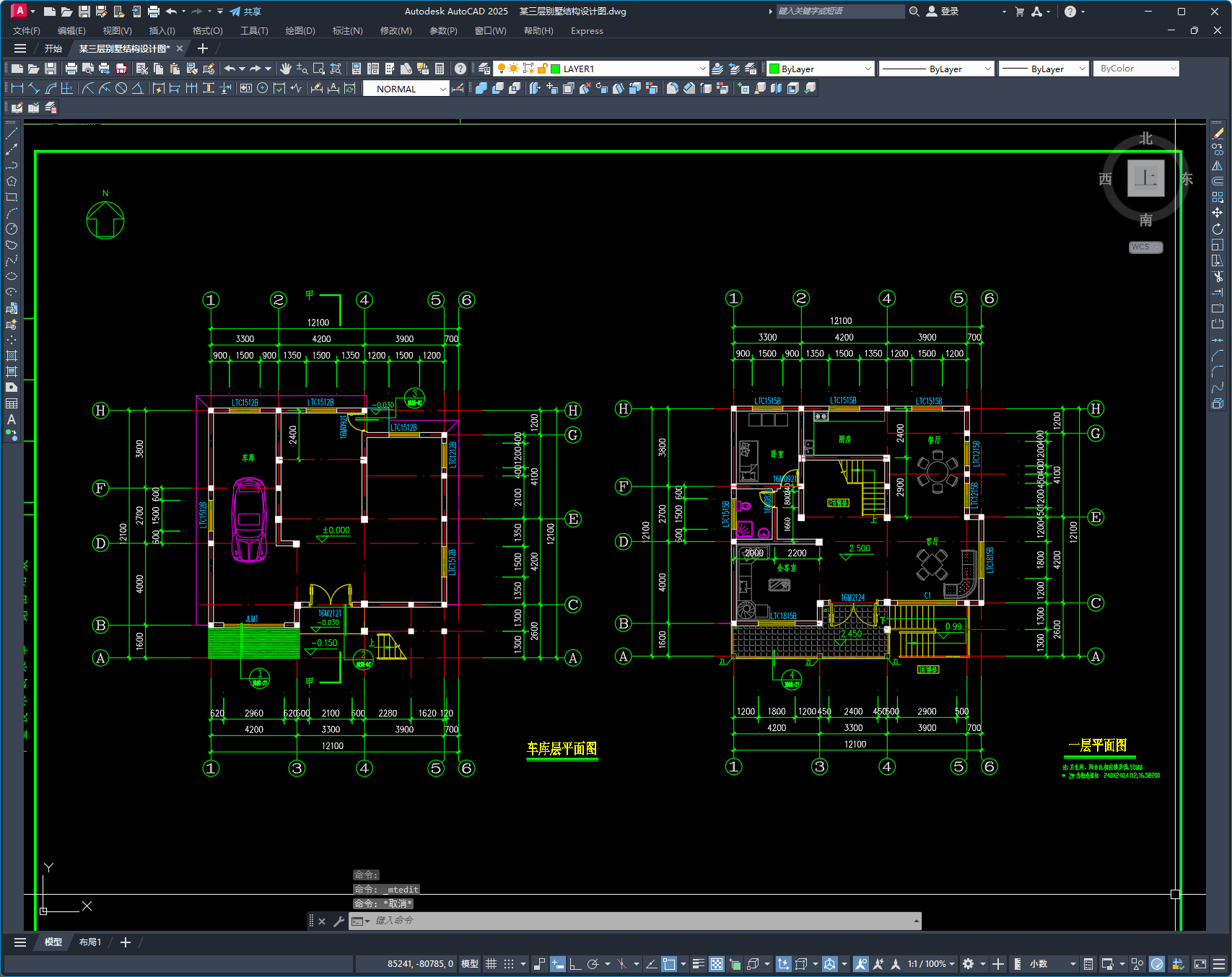Toggle transparency display in the status bar
Viewport: 1232px width, 977px height.
(717, 964)
